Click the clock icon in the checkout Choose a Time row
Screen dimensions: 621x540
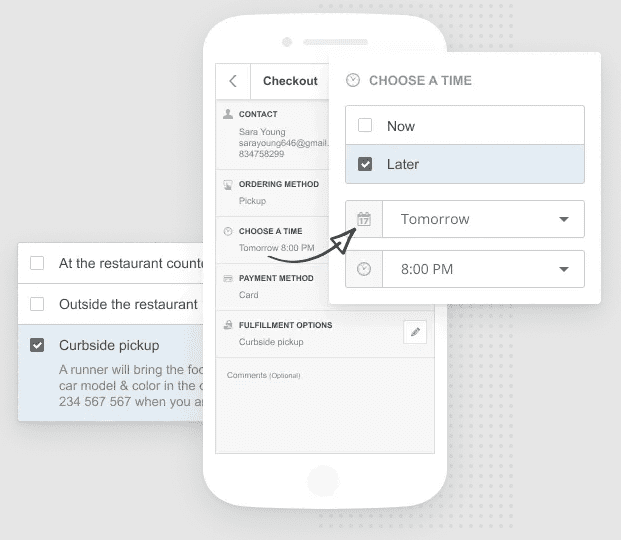tap(228, 231)
